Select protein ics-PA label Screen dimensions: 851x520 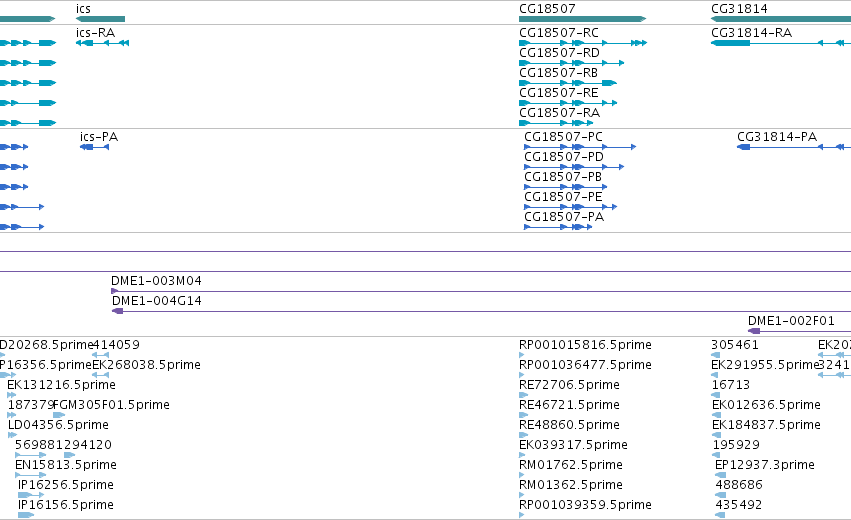pos(99,137)
